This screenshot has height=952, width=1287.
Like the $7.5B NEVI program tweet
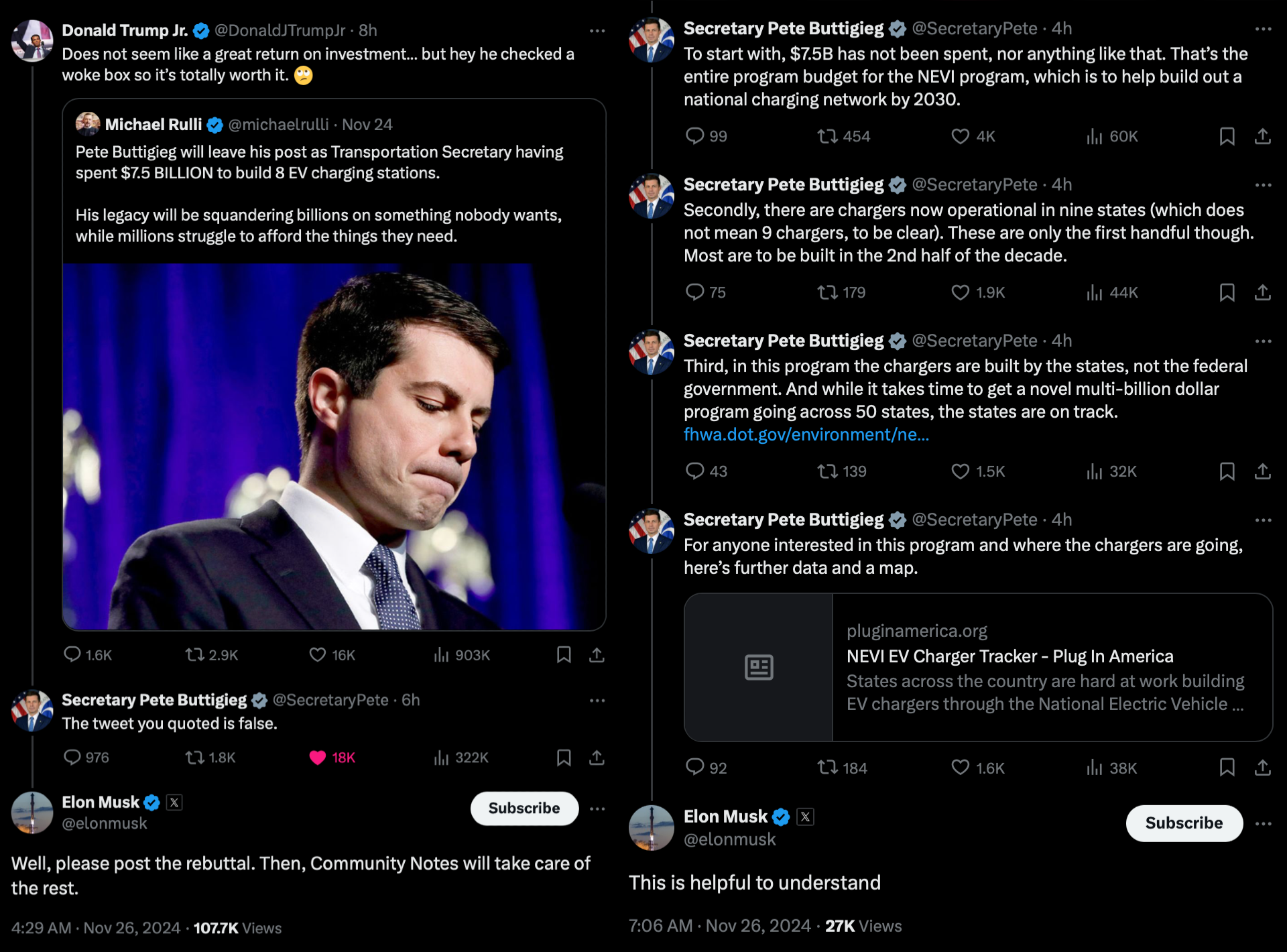961,137
